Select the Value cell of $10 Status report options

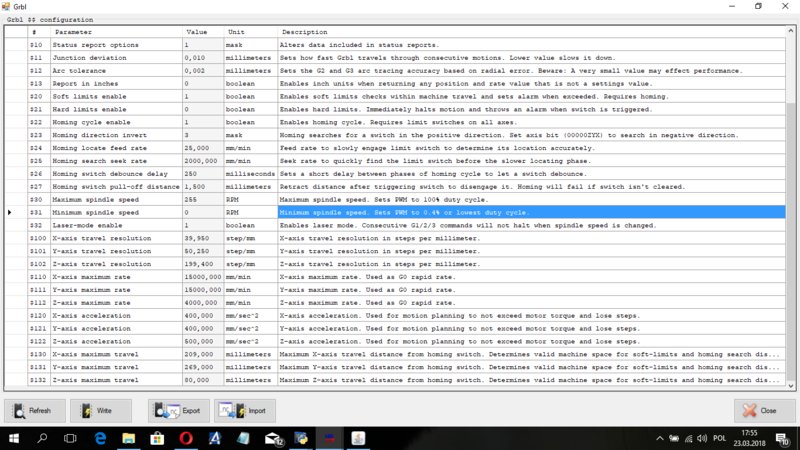(x=203, y=45)
